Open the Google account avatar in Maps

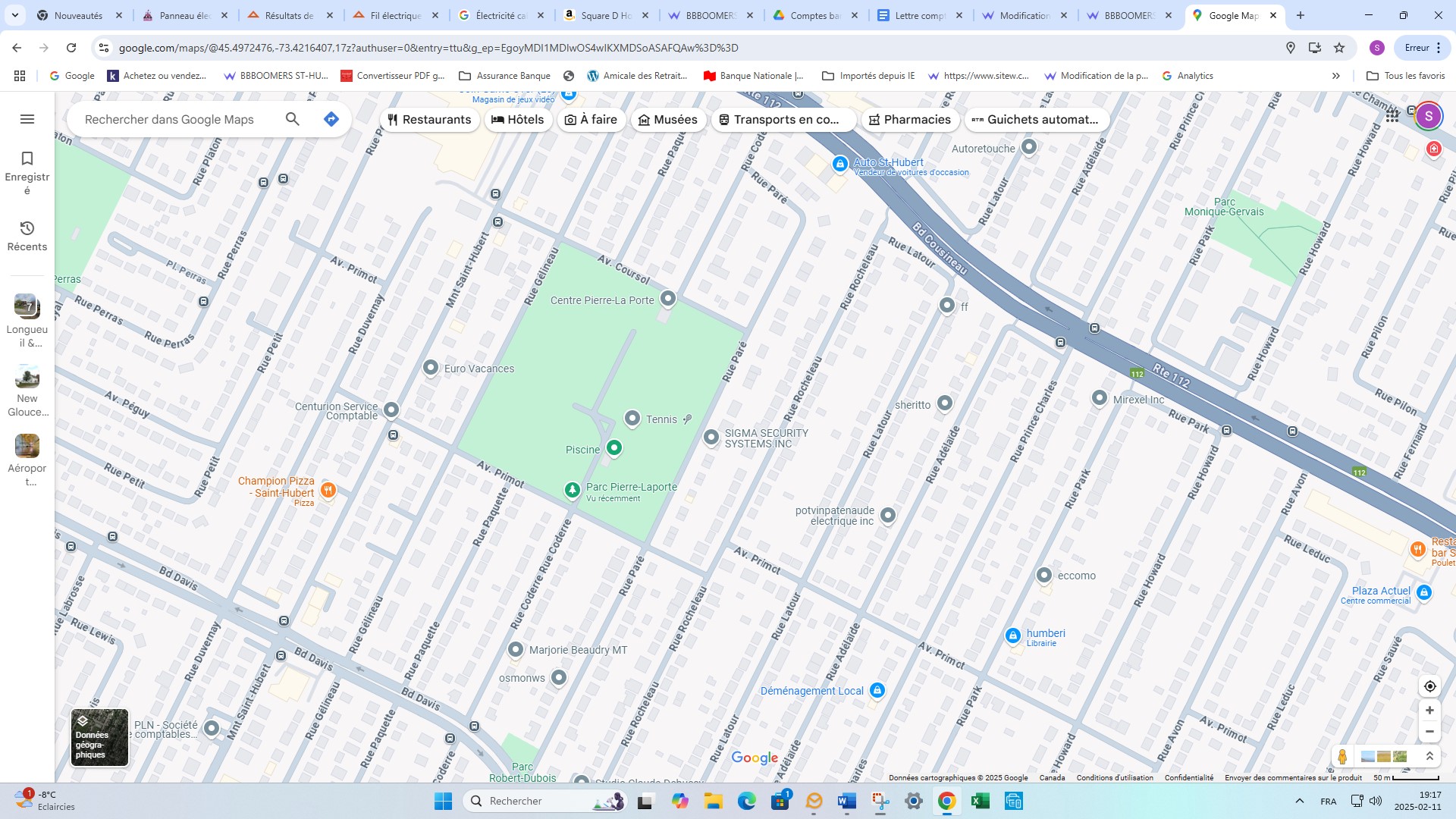(x=1429, y=116)
